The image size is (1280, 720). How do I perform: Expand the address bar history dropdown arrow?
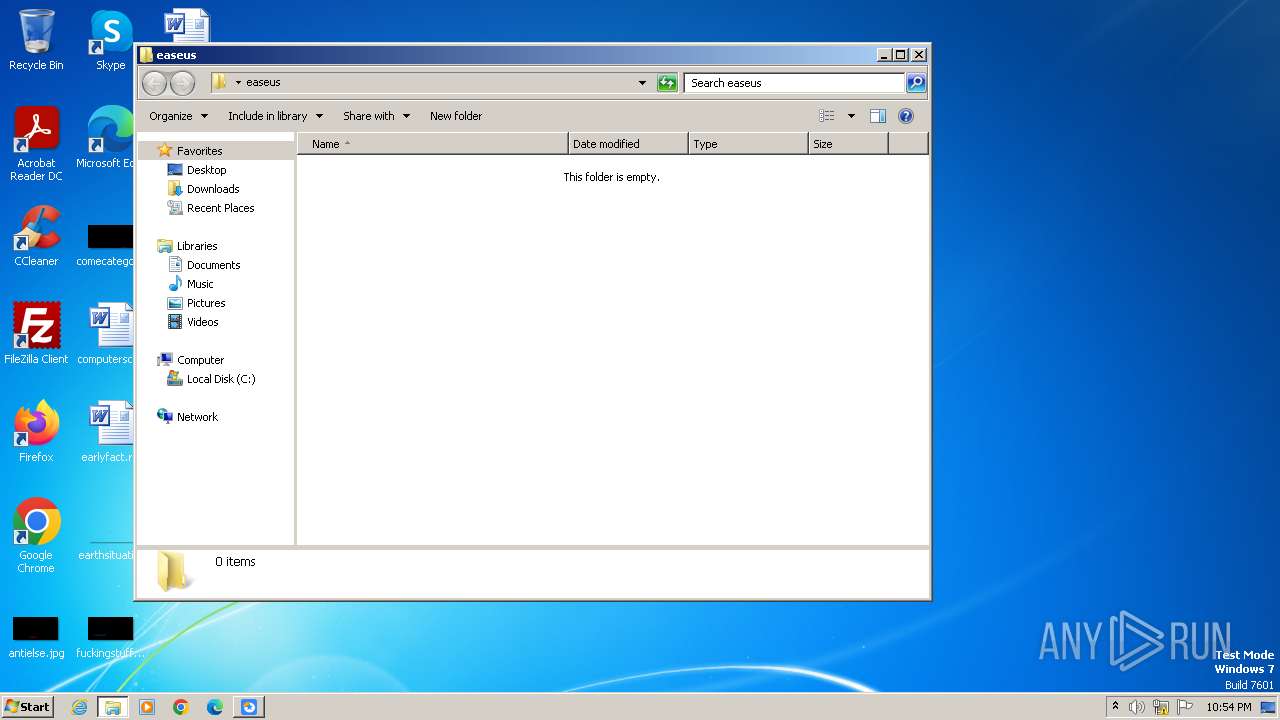tap(642, 83)
